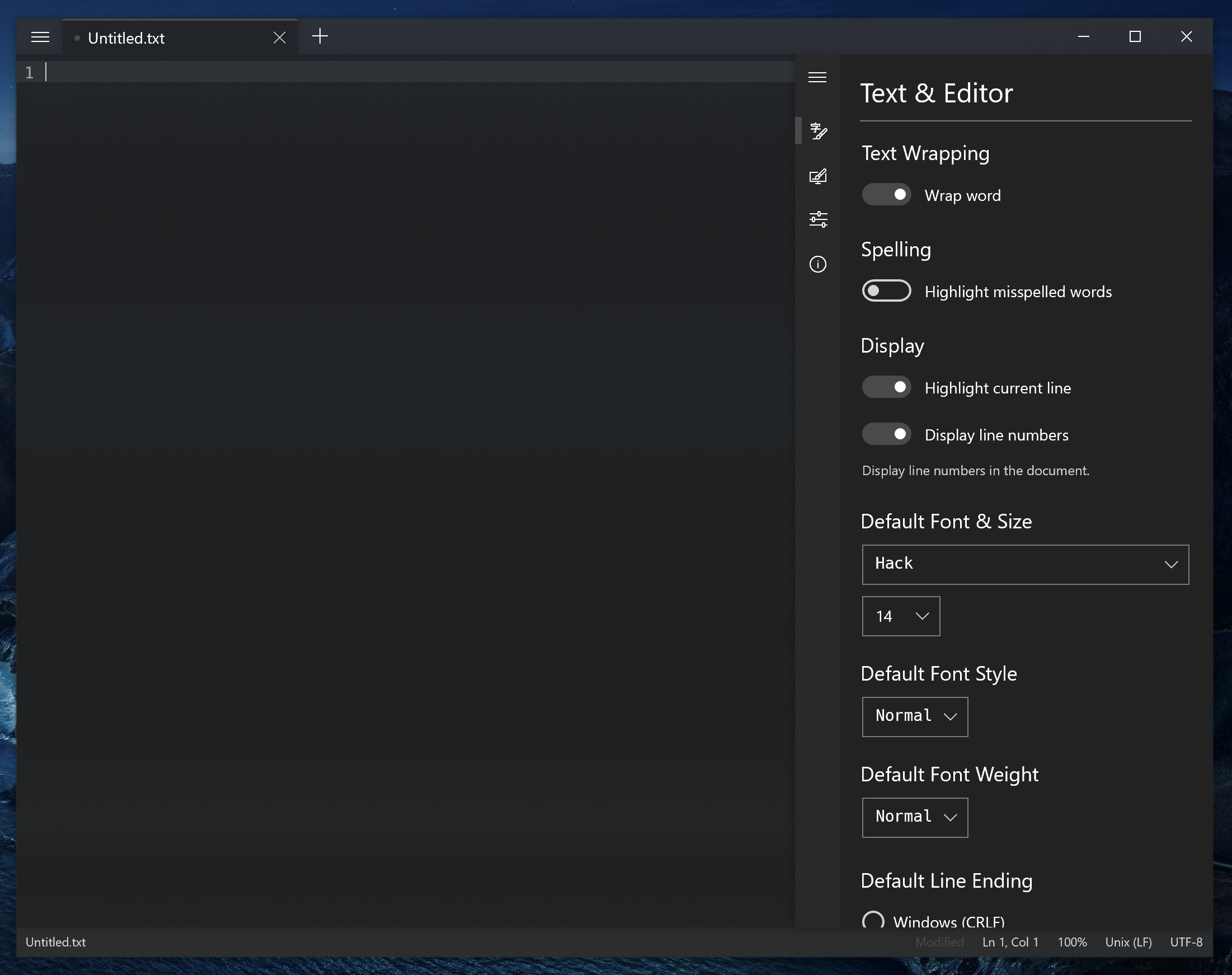
Task: Click Unix (LF) in status bar
Action: [x=1127, y=942]
